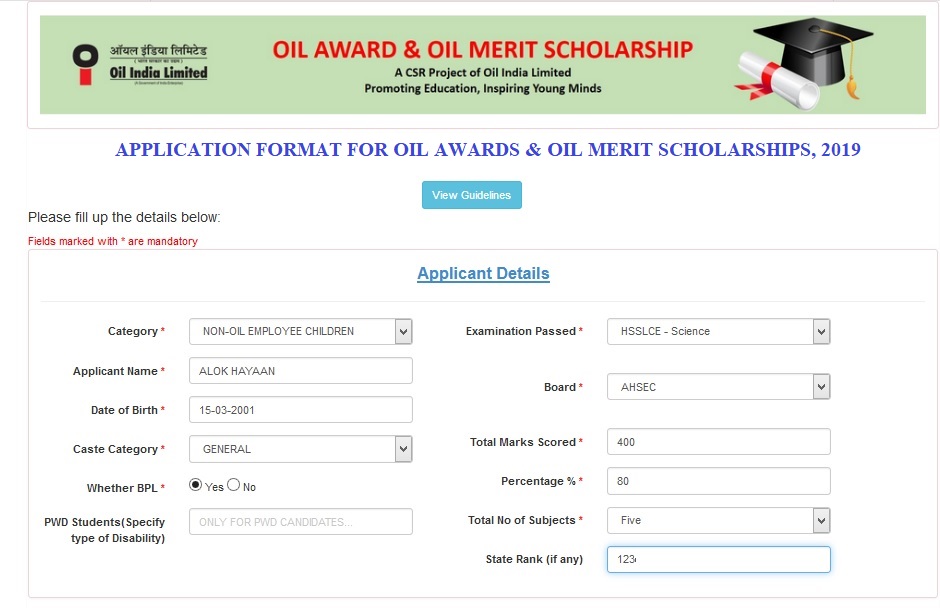
Task: Click the Applicant Details heading link
Action: point(483,273)
